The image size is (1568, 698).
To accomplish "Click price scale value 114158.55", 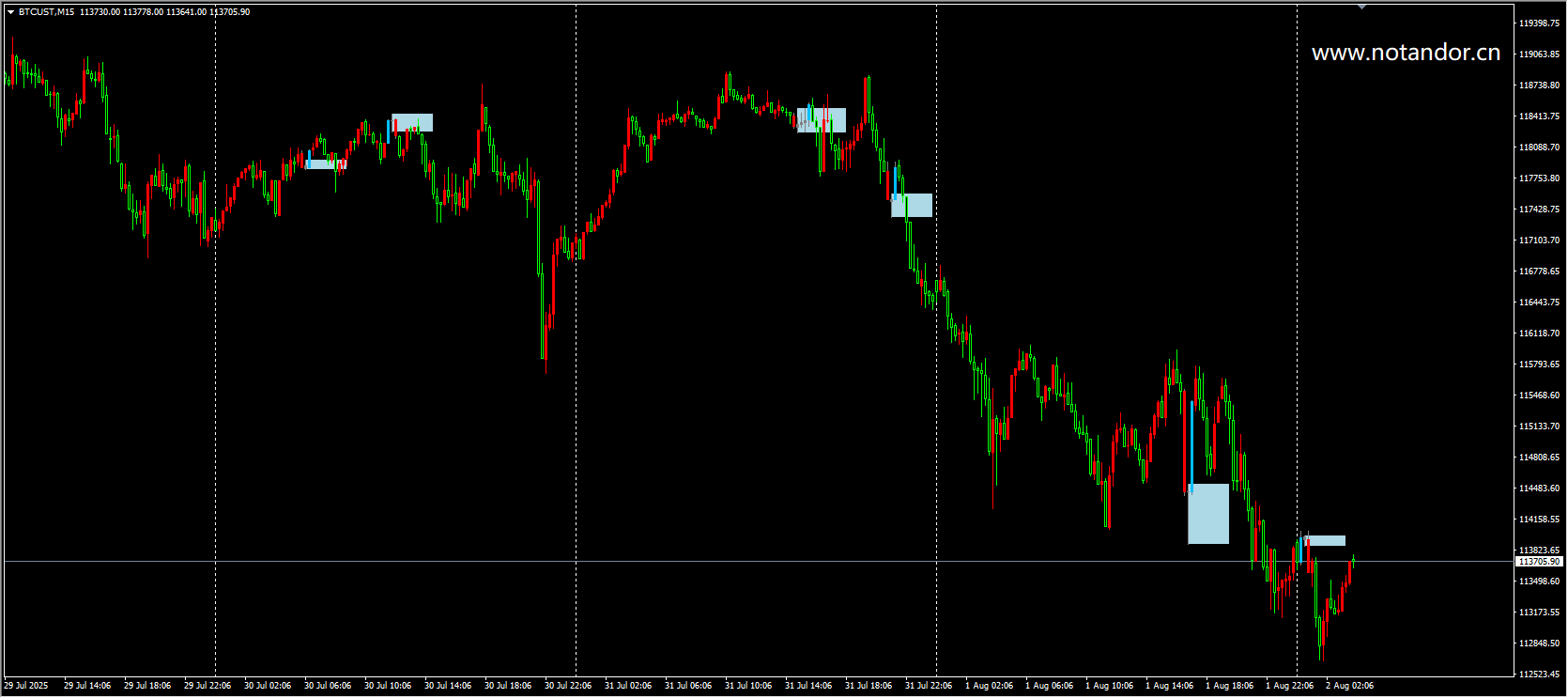I will click(1539, 519).
